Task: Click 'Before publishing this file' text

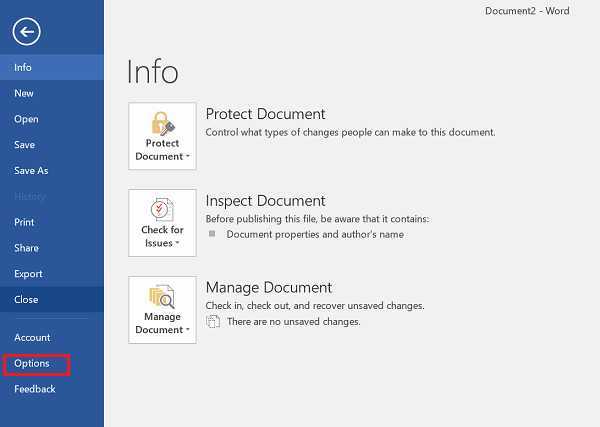Action: point(317,219)
